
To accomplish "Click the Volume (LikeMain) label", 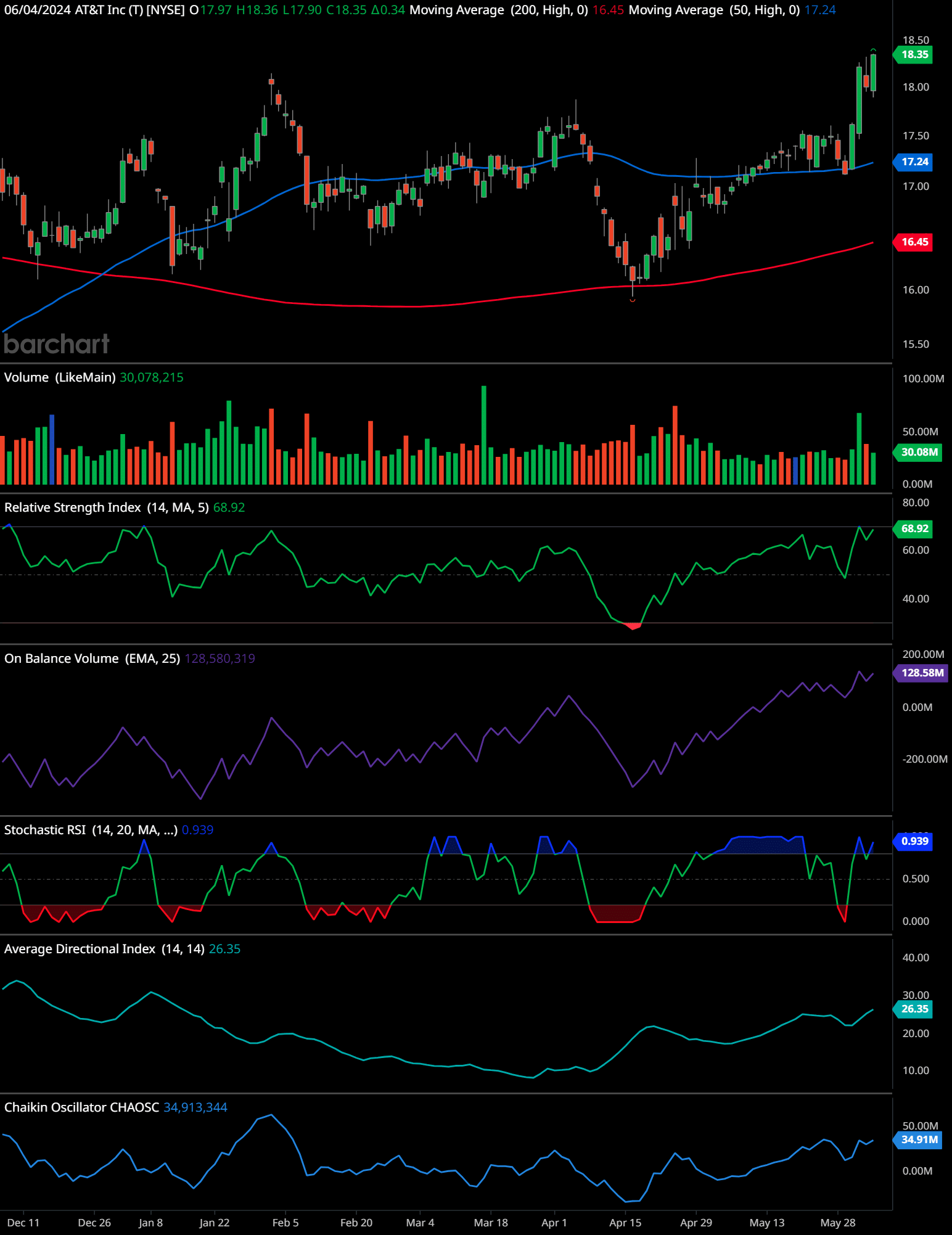I will [60, 377].
